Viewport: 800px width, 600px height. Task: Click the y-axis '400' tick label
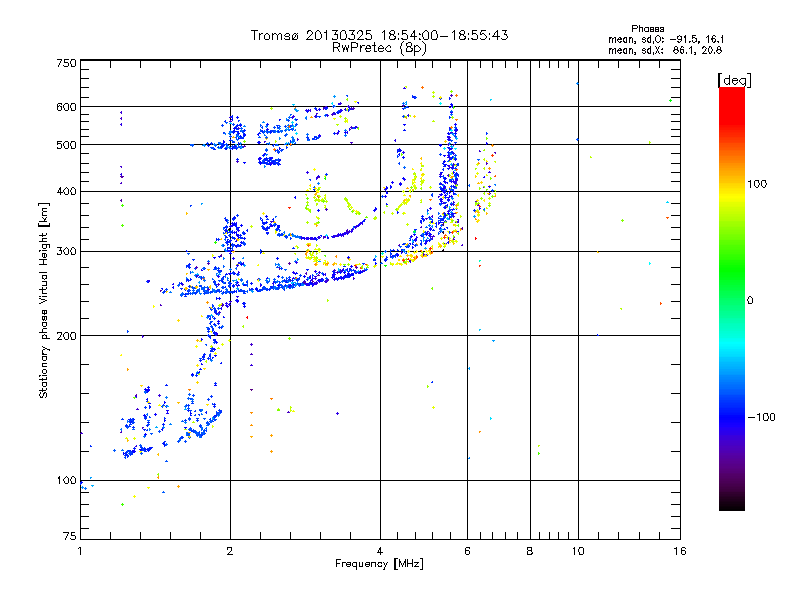pyautogui.click(x=66, y=192)
